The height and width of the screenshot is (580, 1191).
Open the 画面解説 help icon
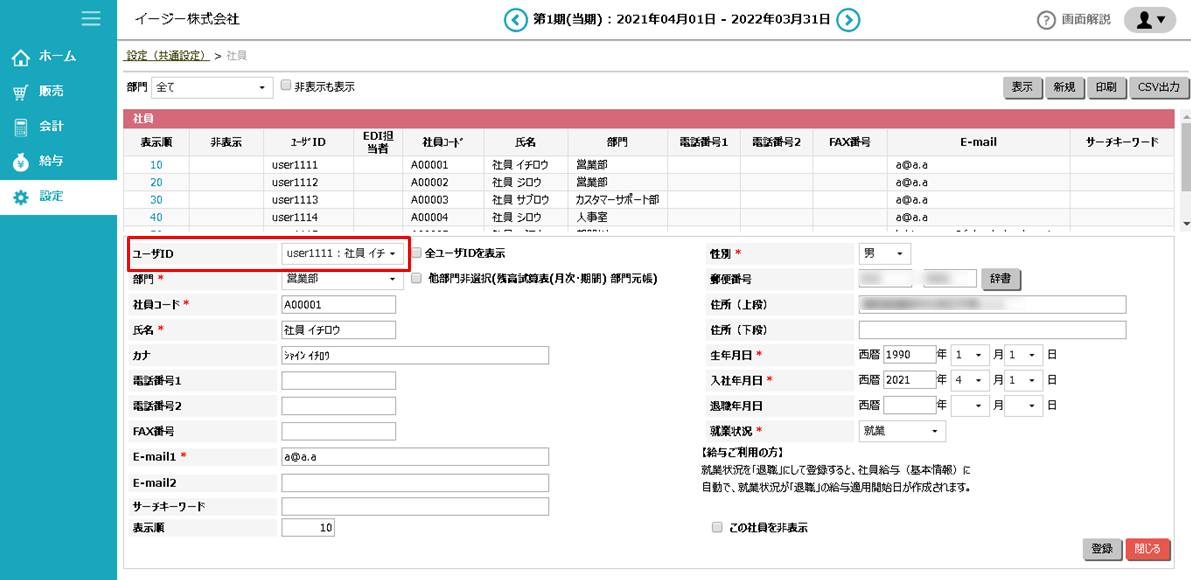point(1046,20)
